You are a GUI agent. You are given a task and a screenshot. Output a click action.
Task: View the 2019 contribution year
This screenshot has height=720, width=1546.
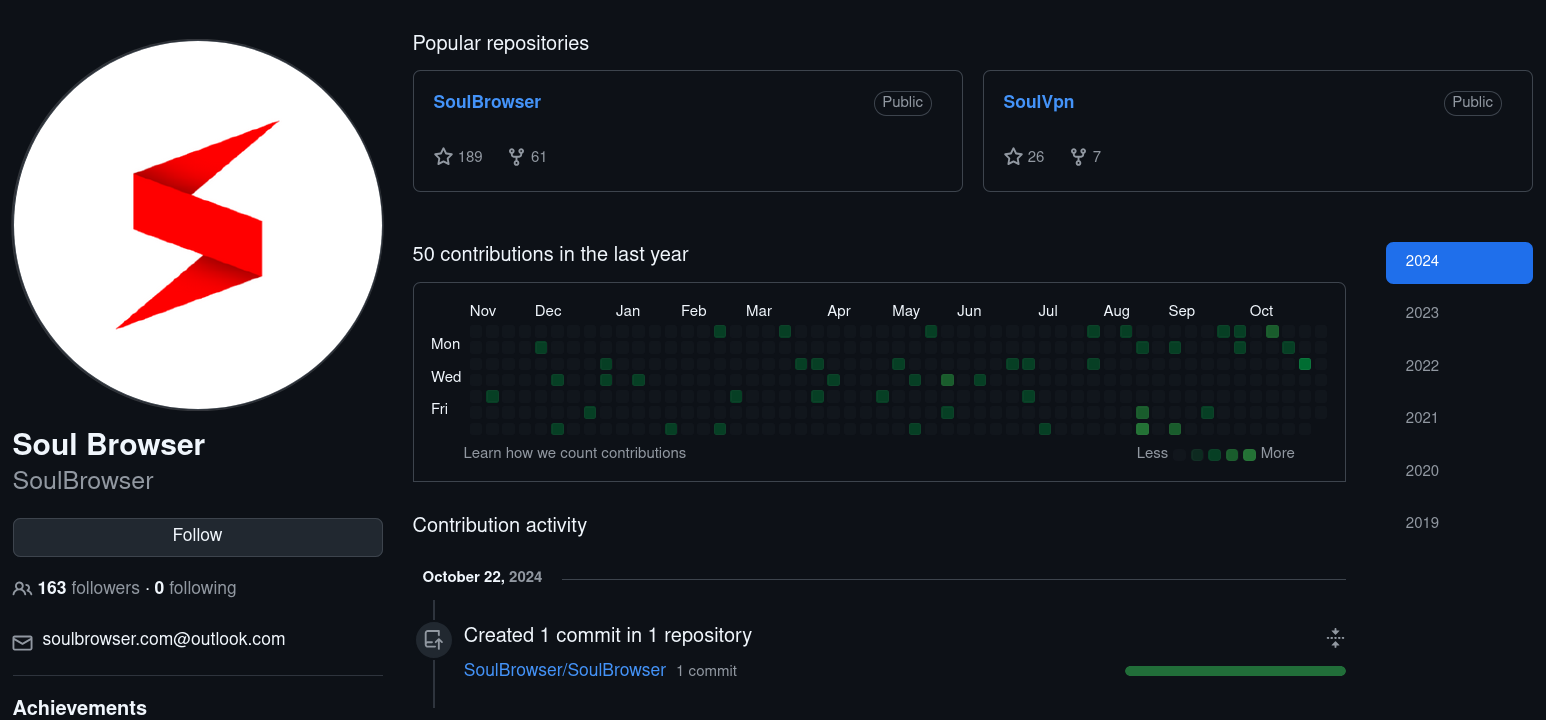coord(1422,523)
